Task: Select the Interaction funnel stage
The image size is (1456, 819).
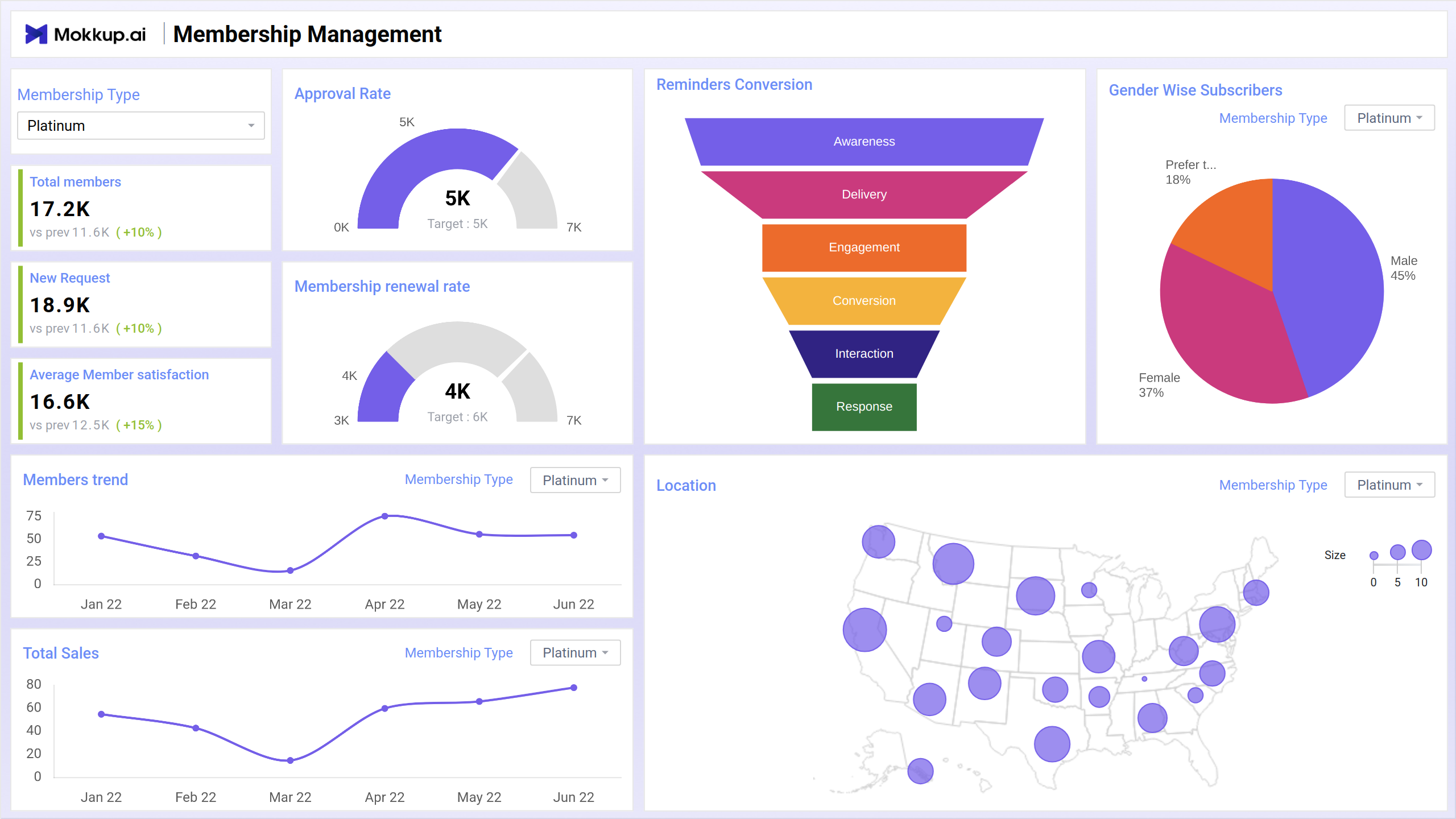Action: [864, 354]
